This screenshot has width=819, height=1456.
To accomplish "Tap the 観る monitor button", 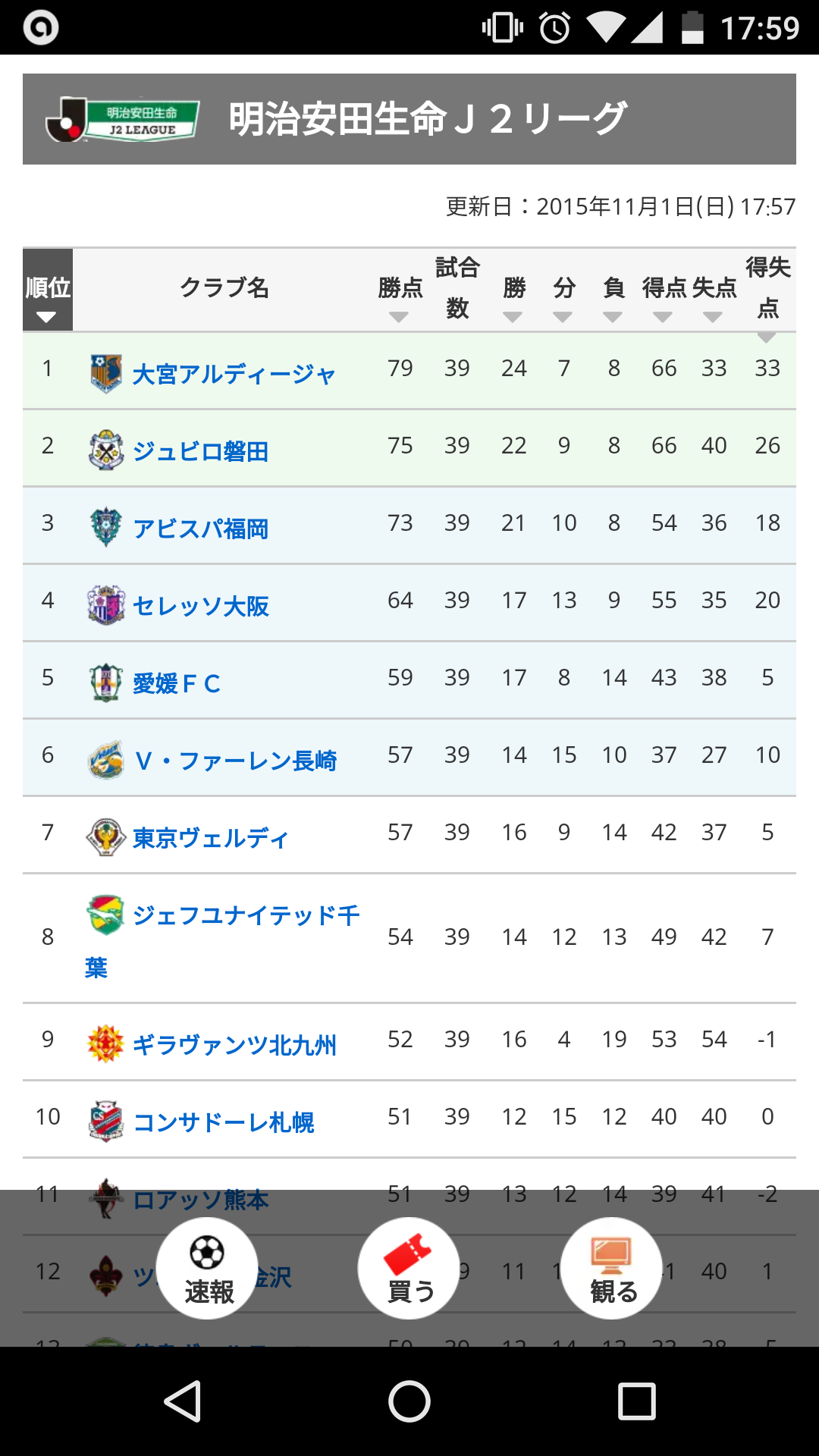I will click(x=611, y=1268).
